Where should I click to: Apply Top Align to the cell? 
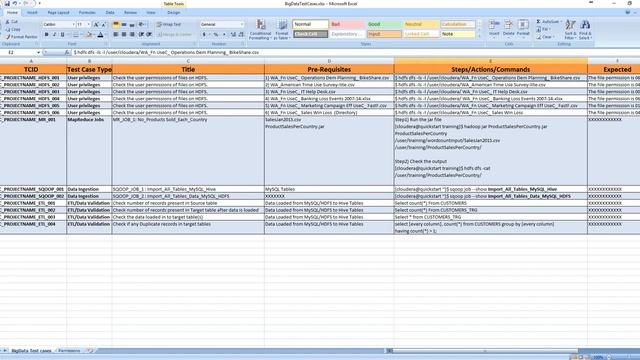[116, 24]
